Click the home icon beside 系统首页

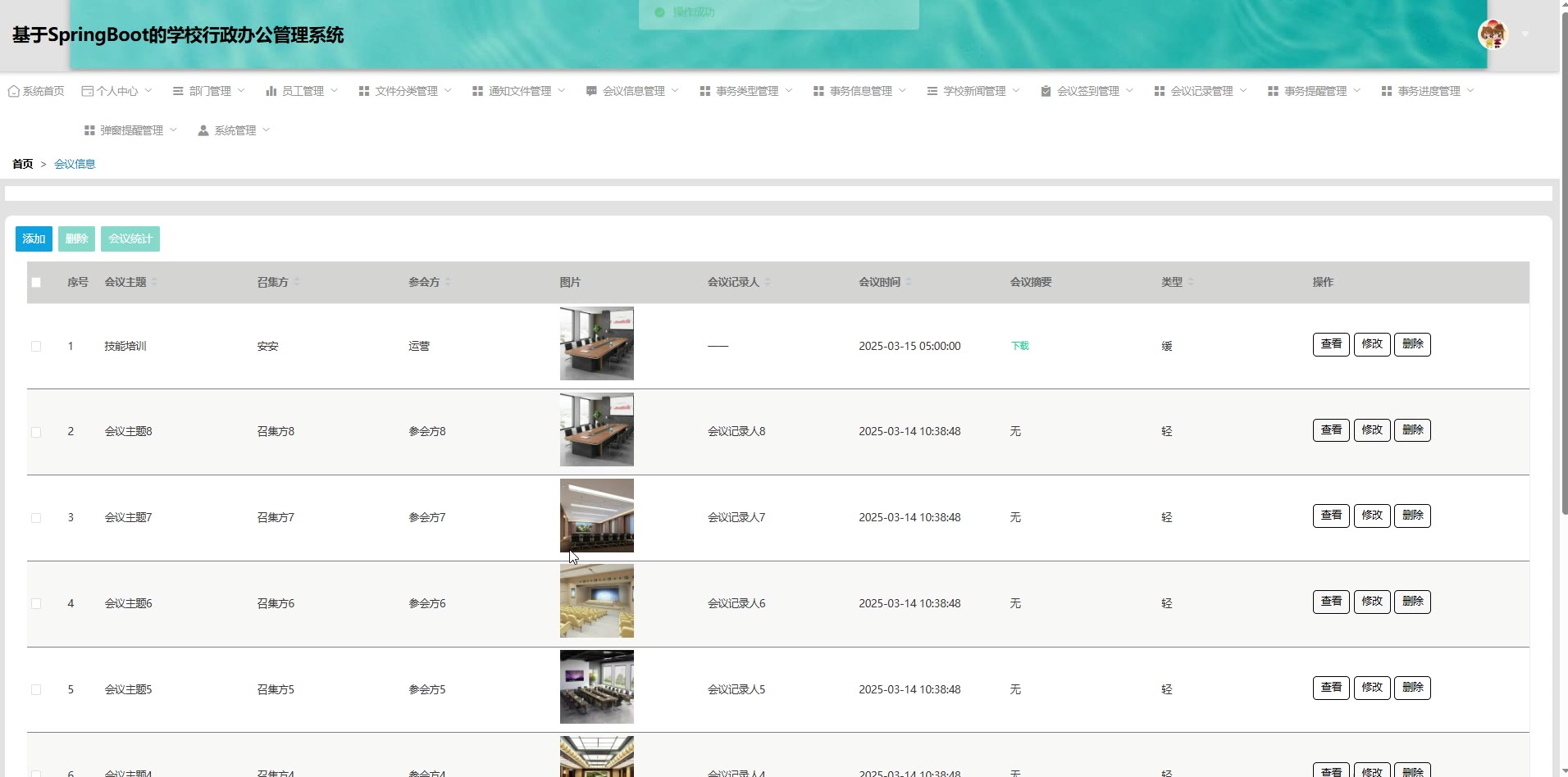click(x=13, y=91)
